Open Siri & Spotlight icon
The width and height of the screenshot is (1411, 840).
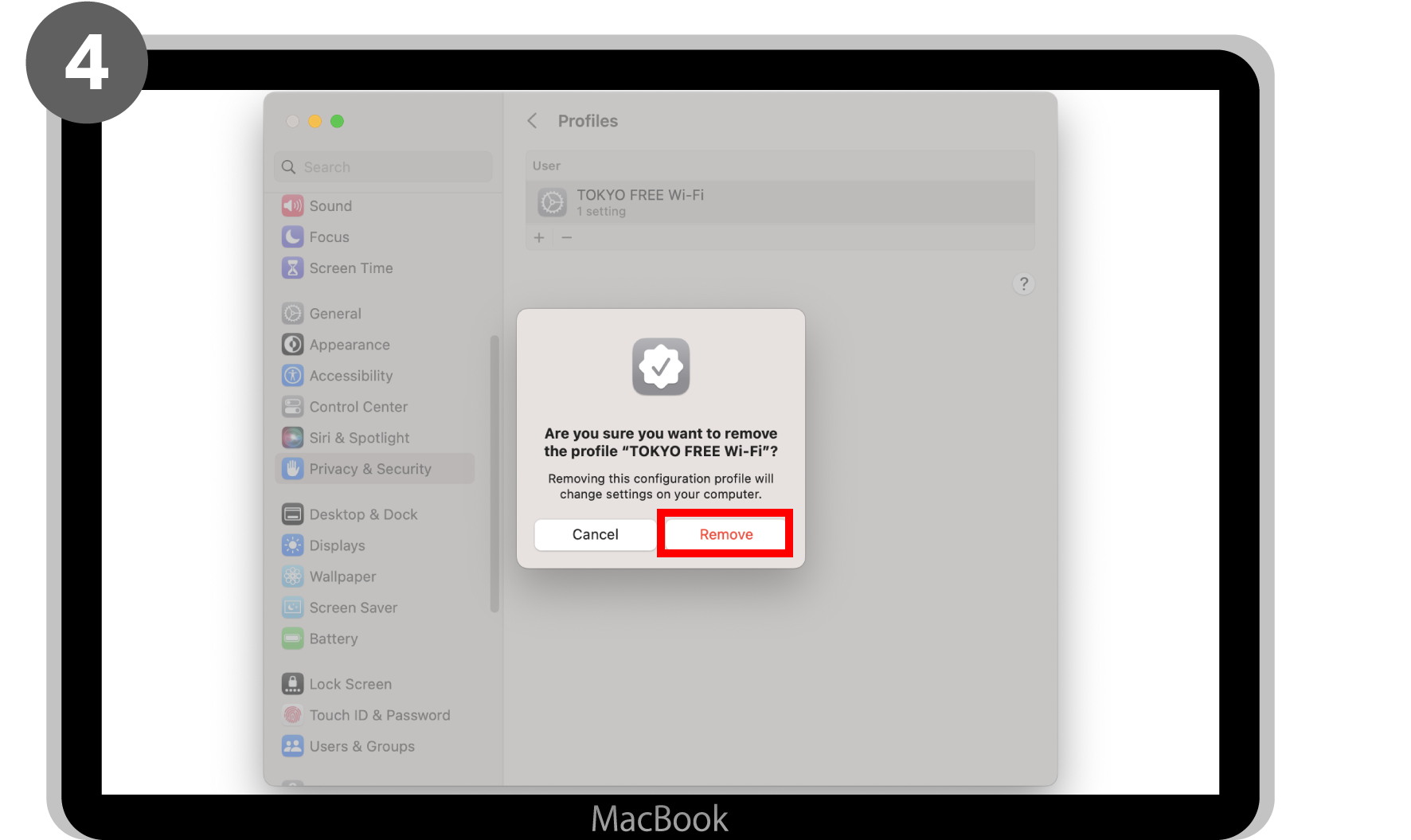pos(293,438)
